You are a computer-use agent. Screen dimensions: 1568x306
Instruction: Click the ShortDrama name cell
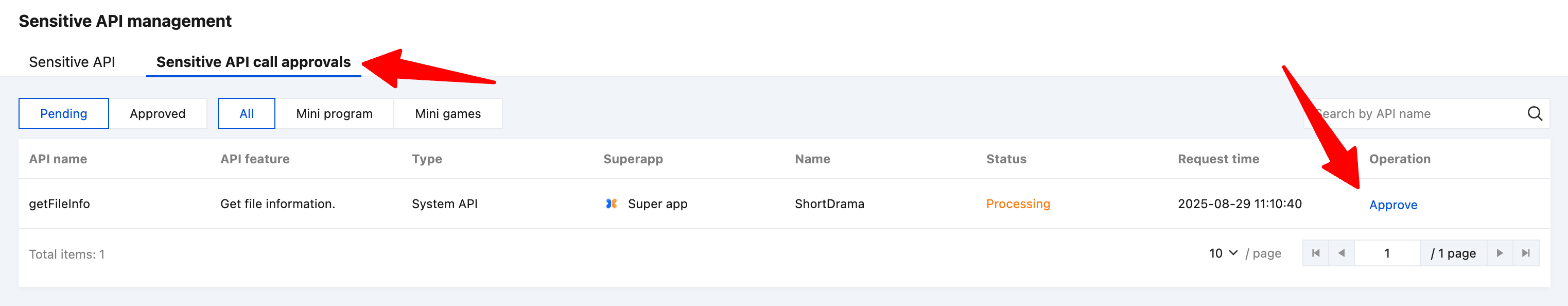(x=829, y=203)
